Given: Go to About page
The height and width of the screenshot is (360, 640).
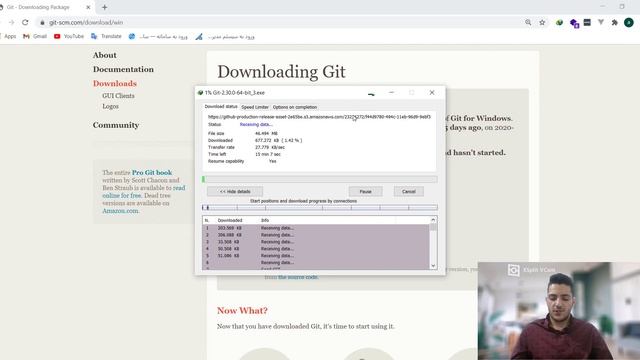Looking at the screenshot, I should (x=104, y=55).
